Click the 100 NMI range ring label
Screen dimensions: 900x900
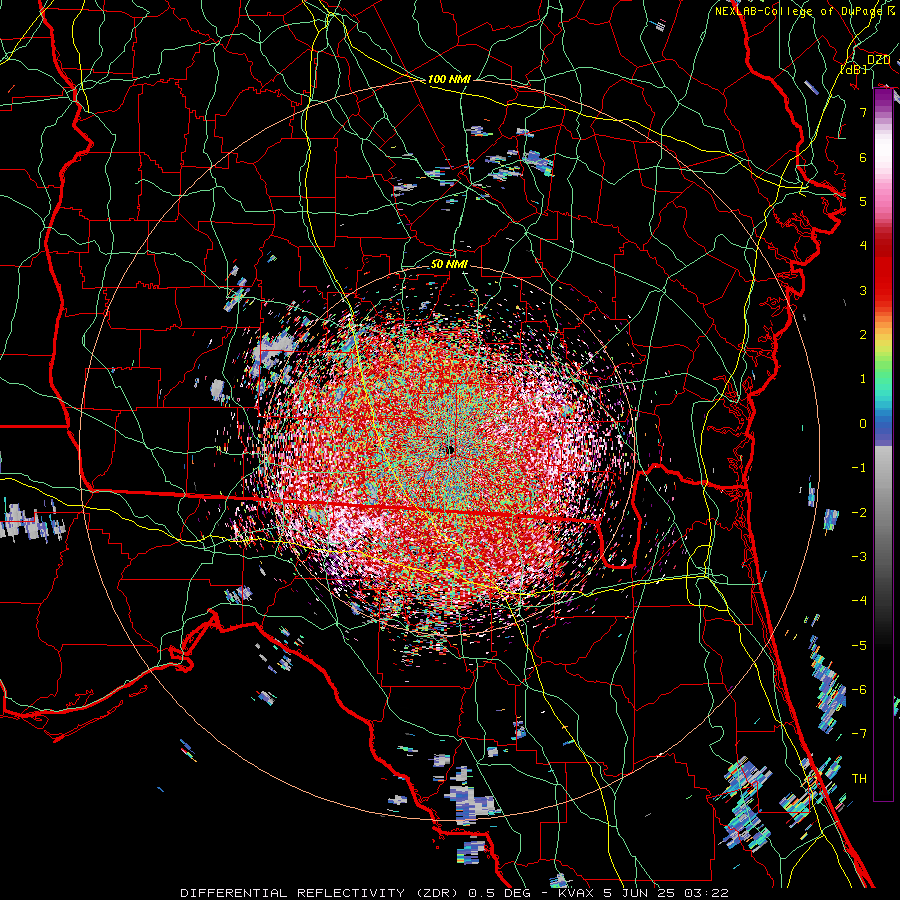pyautogui.click(x=449, y=79)
